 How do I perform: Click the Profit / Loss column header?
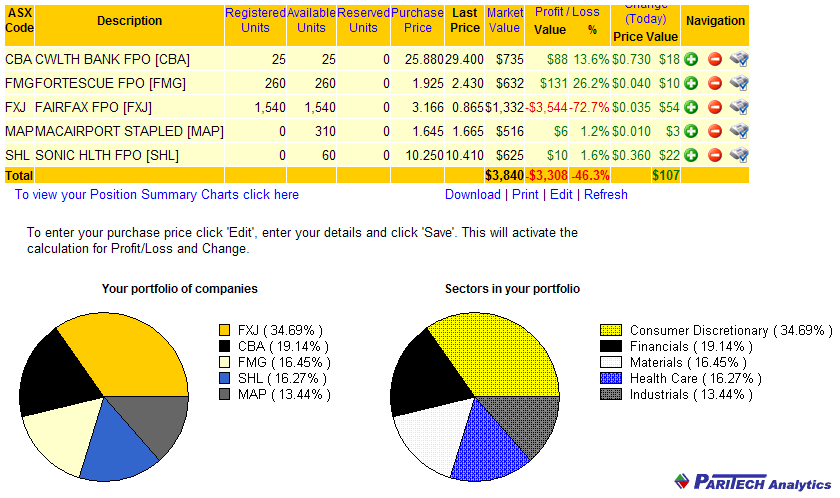tap(567, 12)
